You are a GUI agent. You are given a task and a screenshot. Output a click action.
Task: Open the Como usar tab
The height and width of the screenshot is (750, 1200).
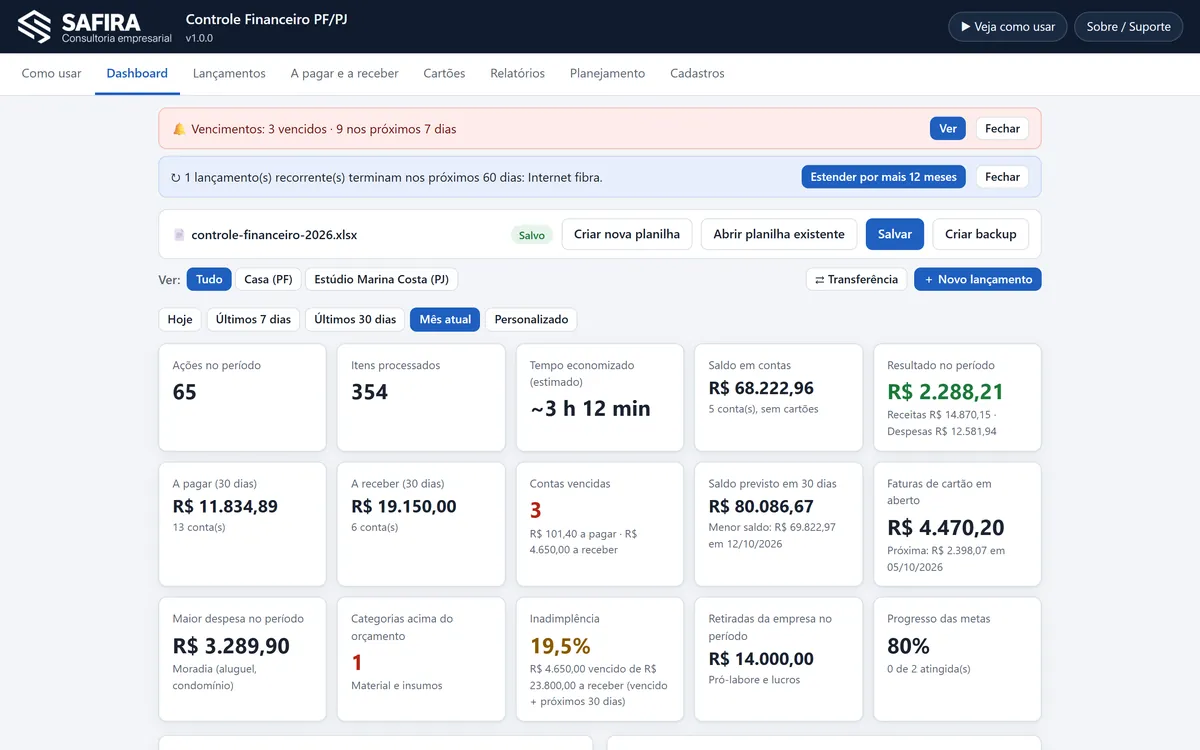[52, 73]
